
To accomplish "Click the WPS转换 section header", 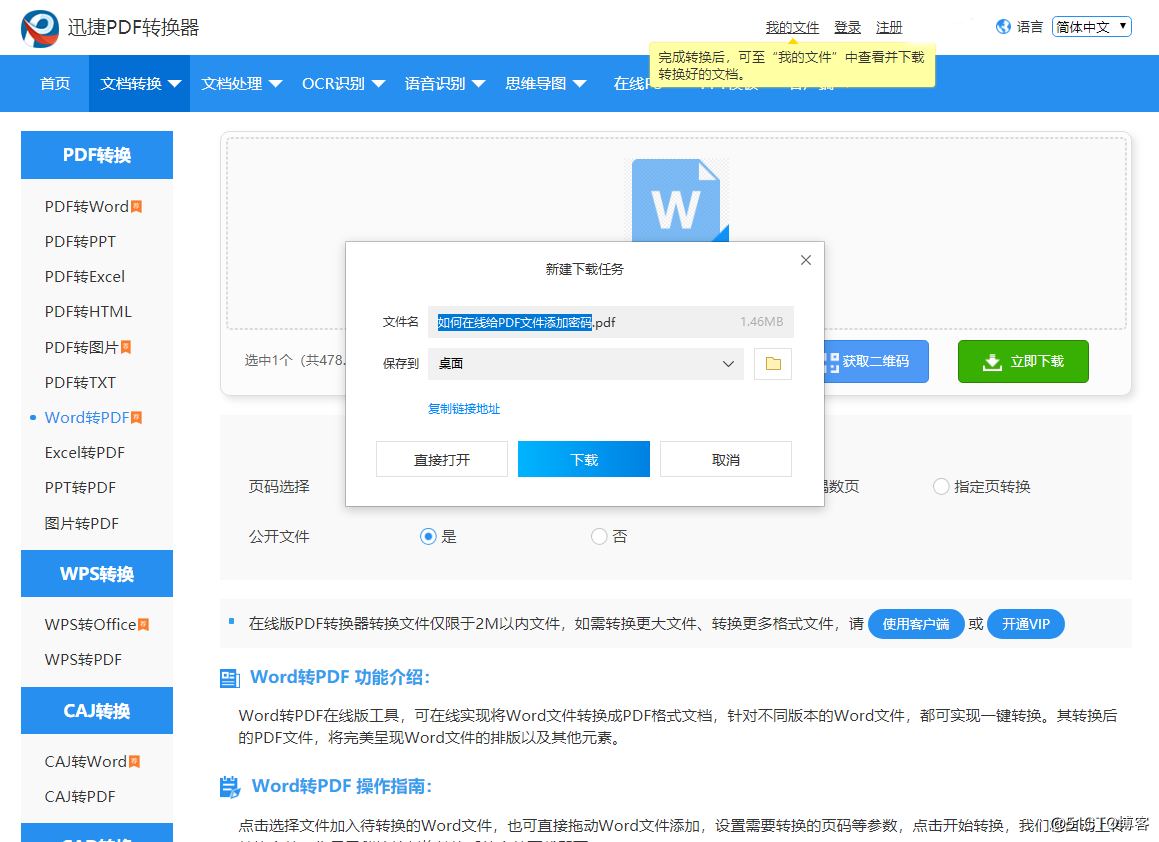I will [x=97, y=574].
